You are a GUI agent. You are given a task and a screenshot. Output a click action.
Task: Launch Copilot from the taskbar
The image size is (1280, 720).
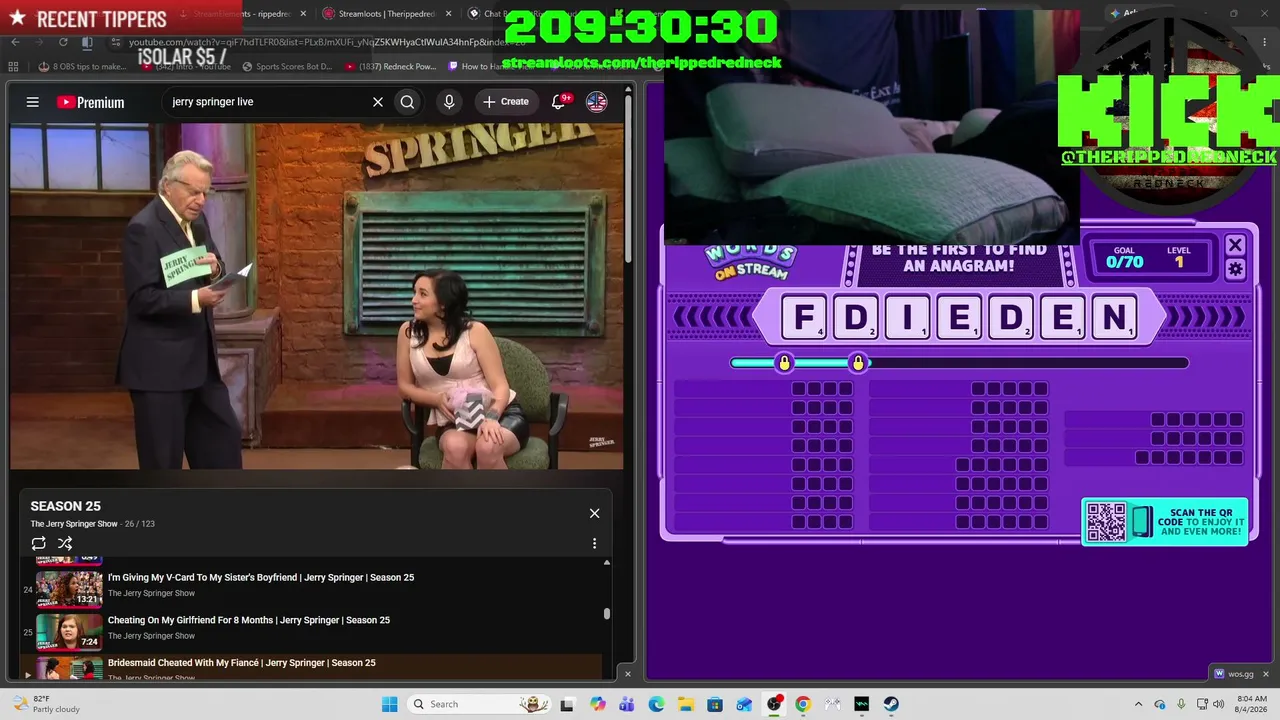click(598, 704)
